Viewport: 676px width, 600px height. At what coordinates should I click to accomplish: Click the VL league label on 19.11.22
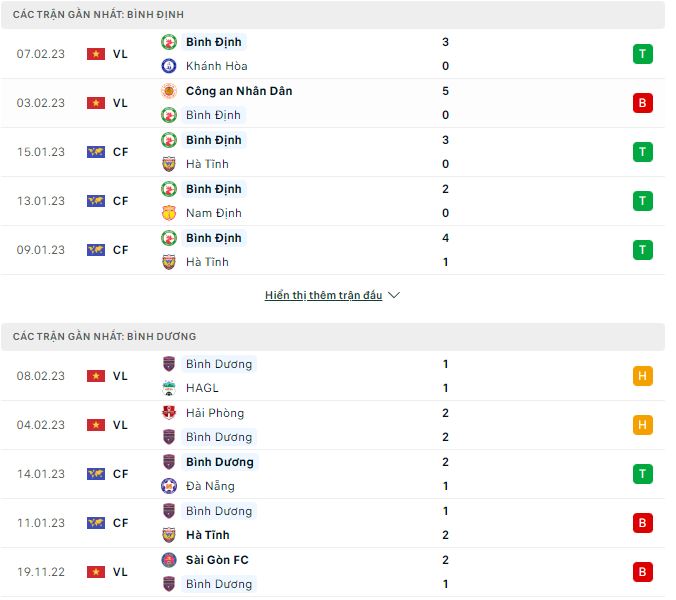pyautogui.click(x=120, y=572)
